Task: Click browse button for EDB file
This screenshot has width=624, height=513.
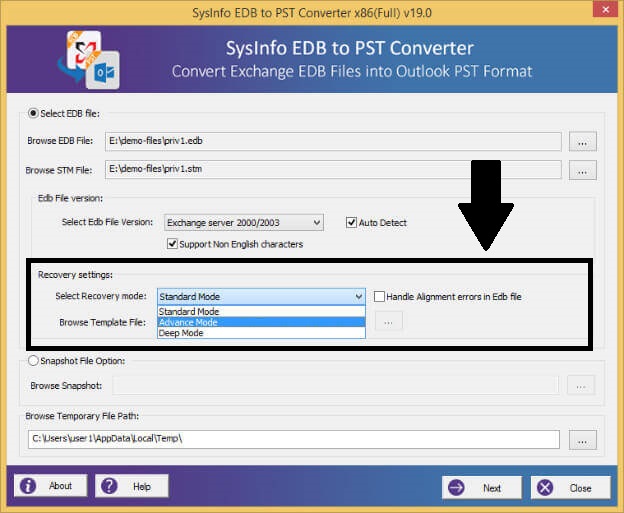Action: [x=583, y=142]
